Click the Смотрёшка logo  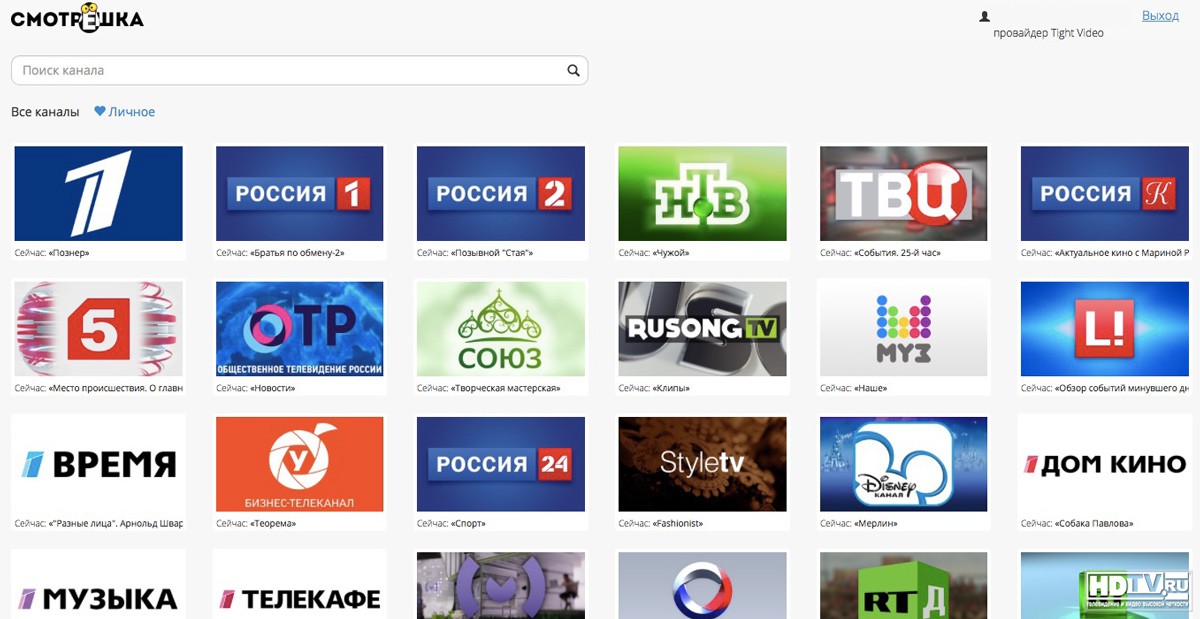77,19
